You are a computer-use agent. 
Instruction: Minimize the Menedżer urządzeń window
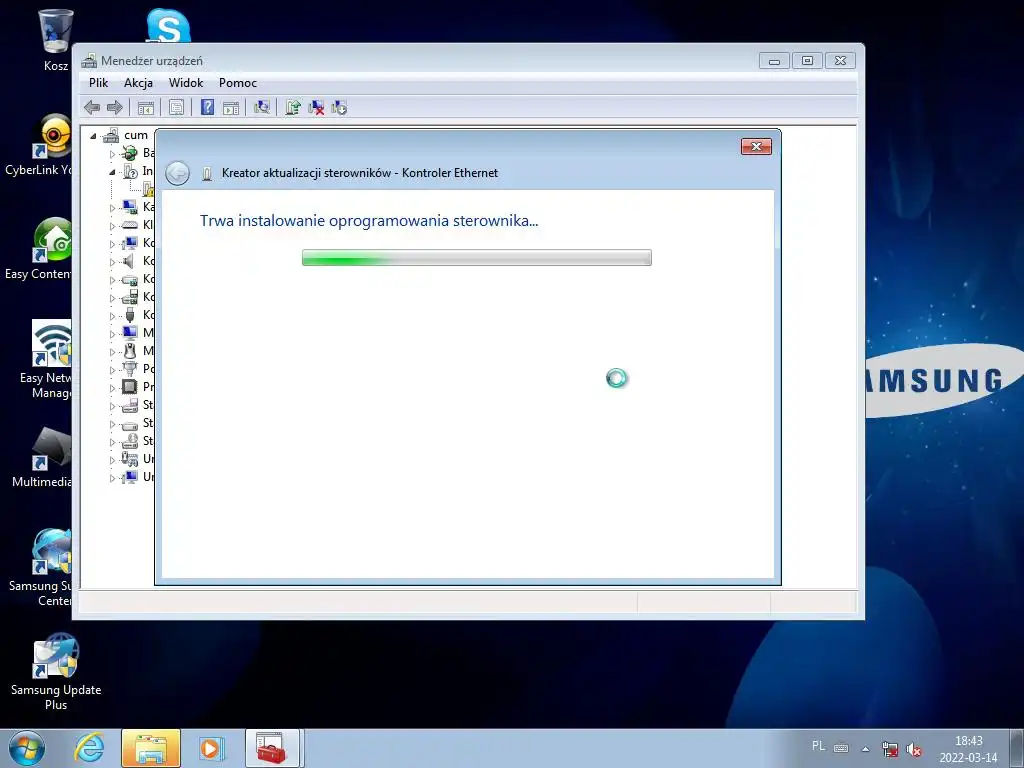pos(775,61)
